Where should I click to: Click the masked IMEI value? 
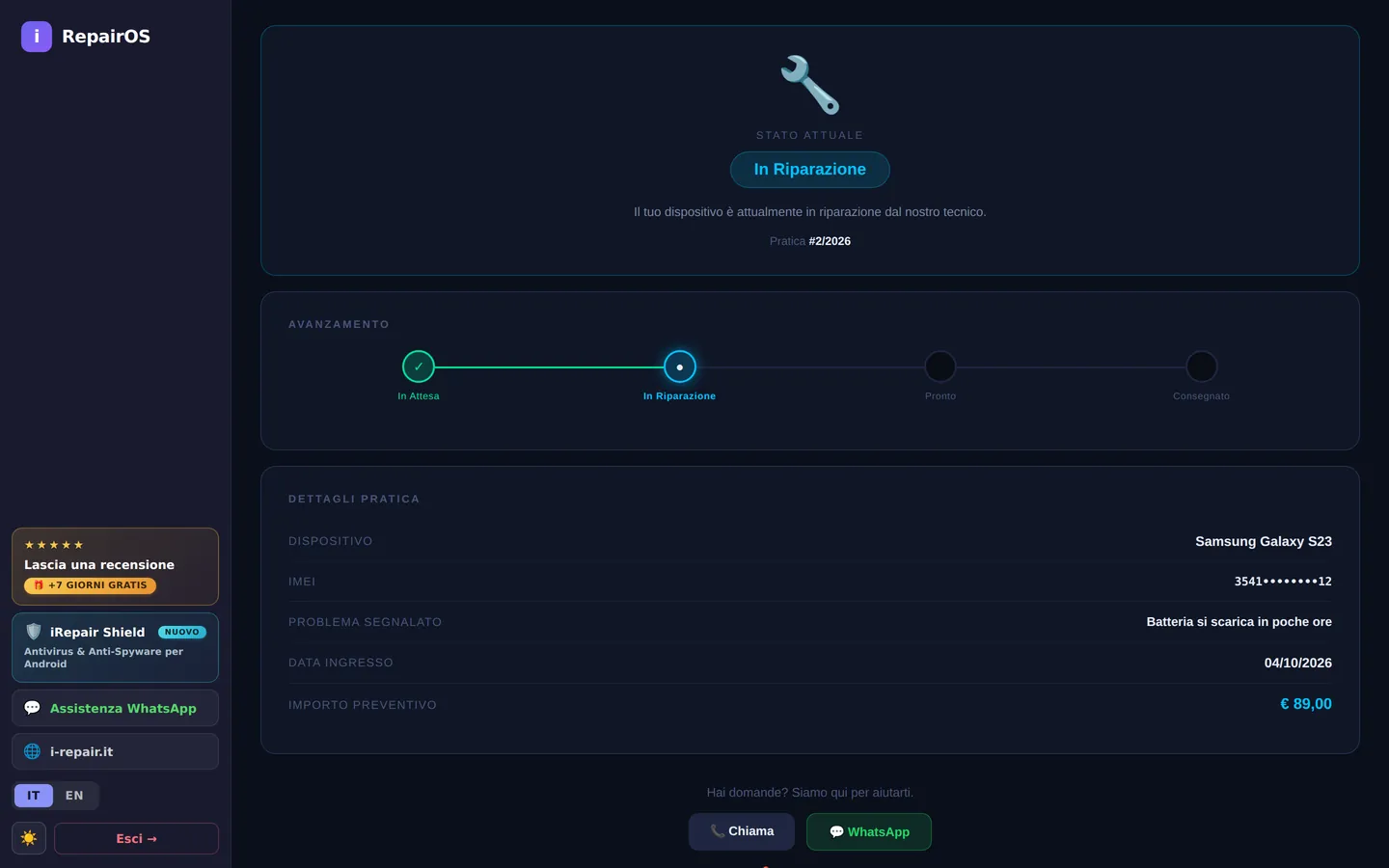[x=1283, y=582]
